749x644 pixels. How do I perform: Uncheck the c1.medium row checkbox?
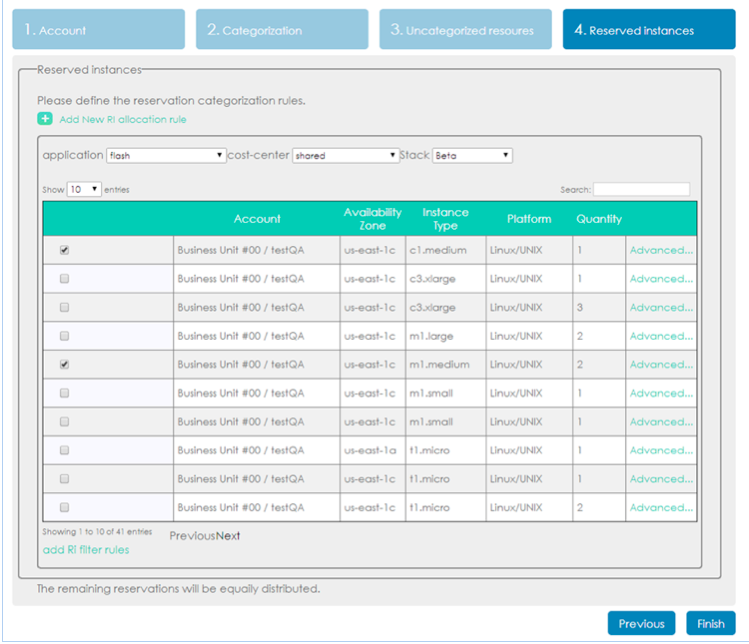65,251
